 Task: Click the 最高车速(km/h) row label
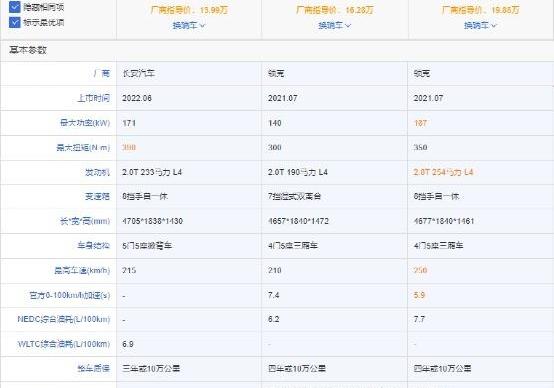[x=82, y=270]
